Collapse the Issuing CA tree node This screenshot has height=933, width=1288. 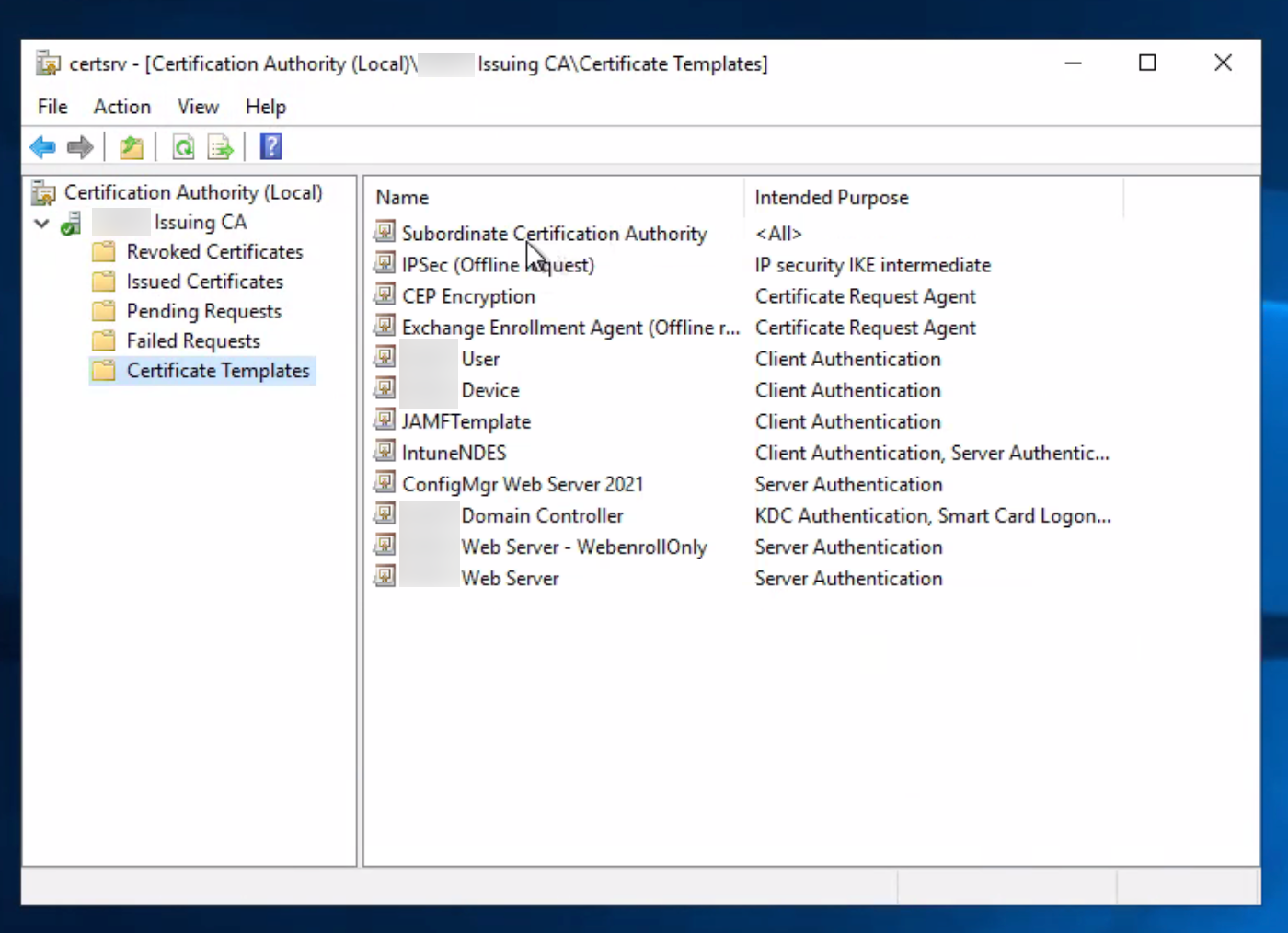tap(41, 224)
